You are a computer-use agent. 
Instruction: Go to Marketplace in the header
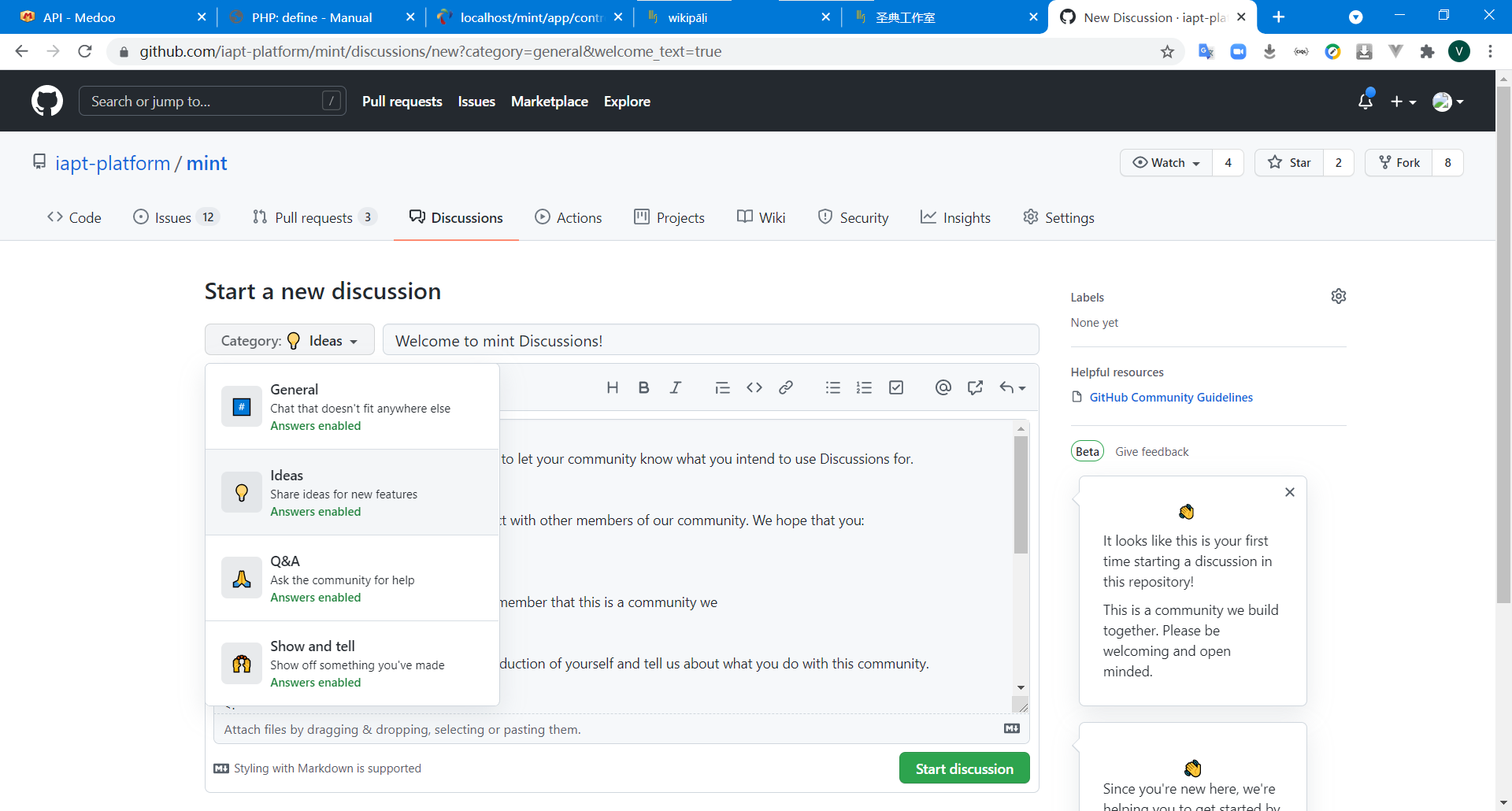pos(550,102)
